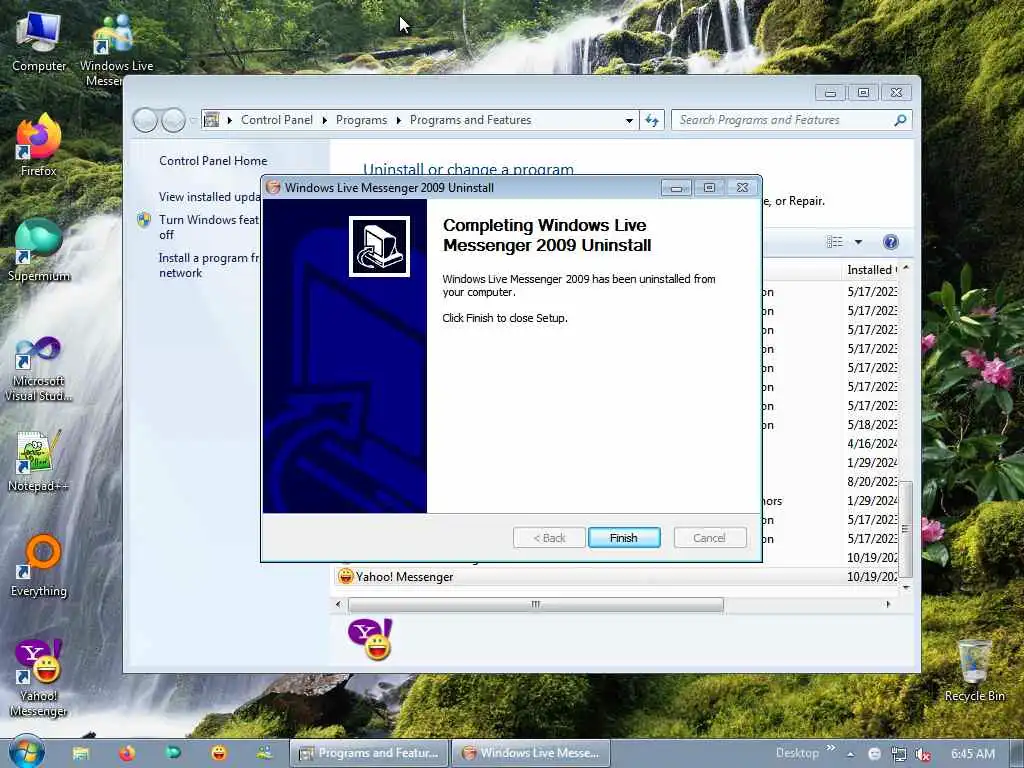Open the address bar history dropdown
The width and height of the screenshot is (1024, 768).
click(x=629, y=120)
